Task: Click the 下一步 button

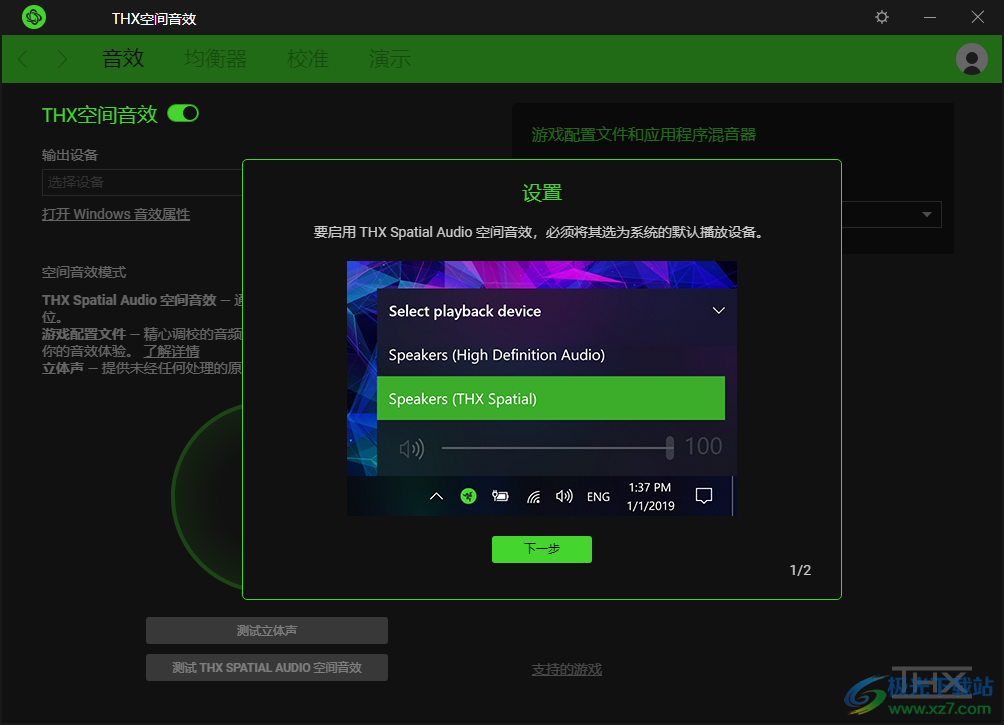Action: (x=541, y=549)
